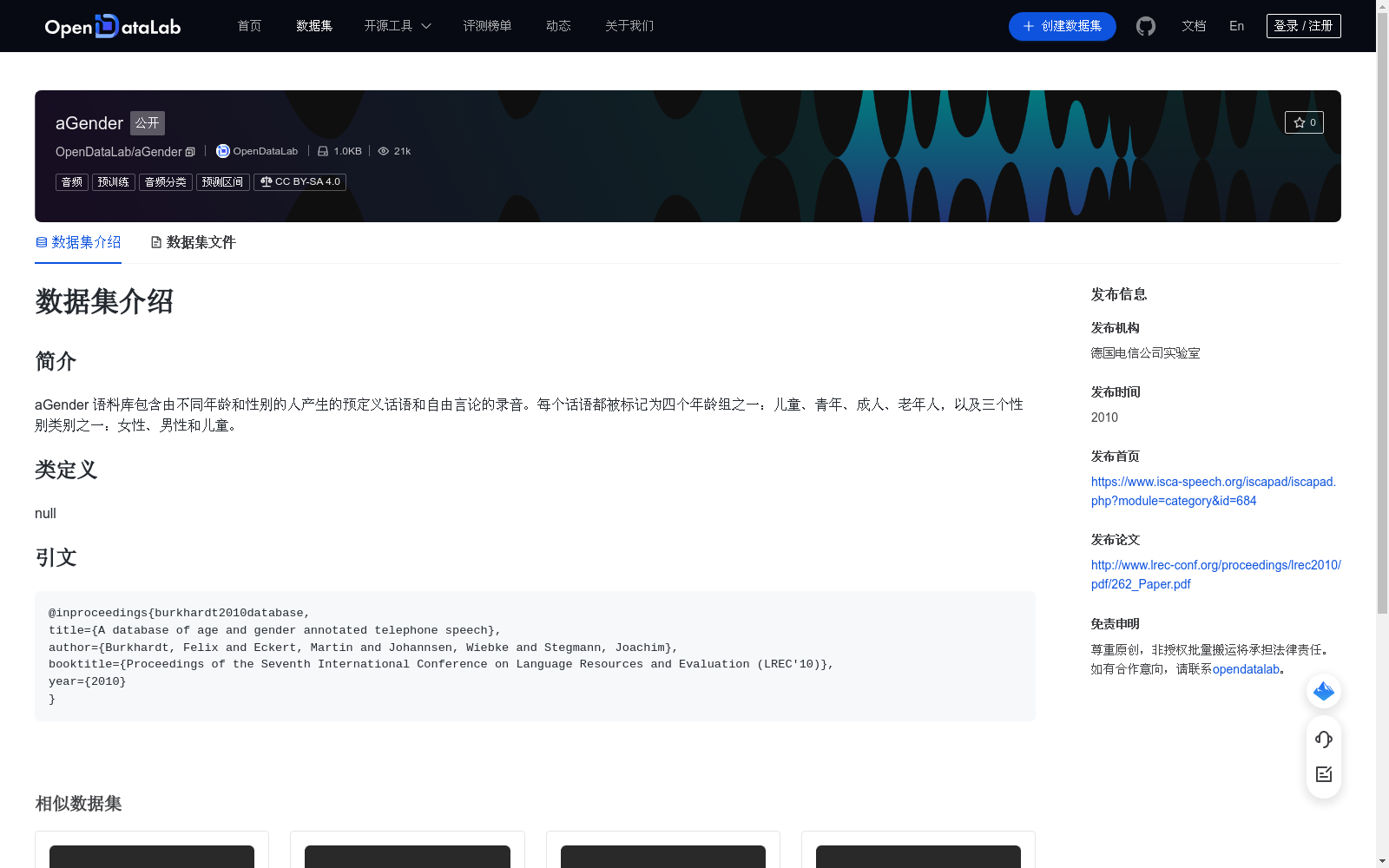The height and width of the screenshot is (868, 1389).
Task: Click the 2010 publish year value
Action: coord(1104,418)
